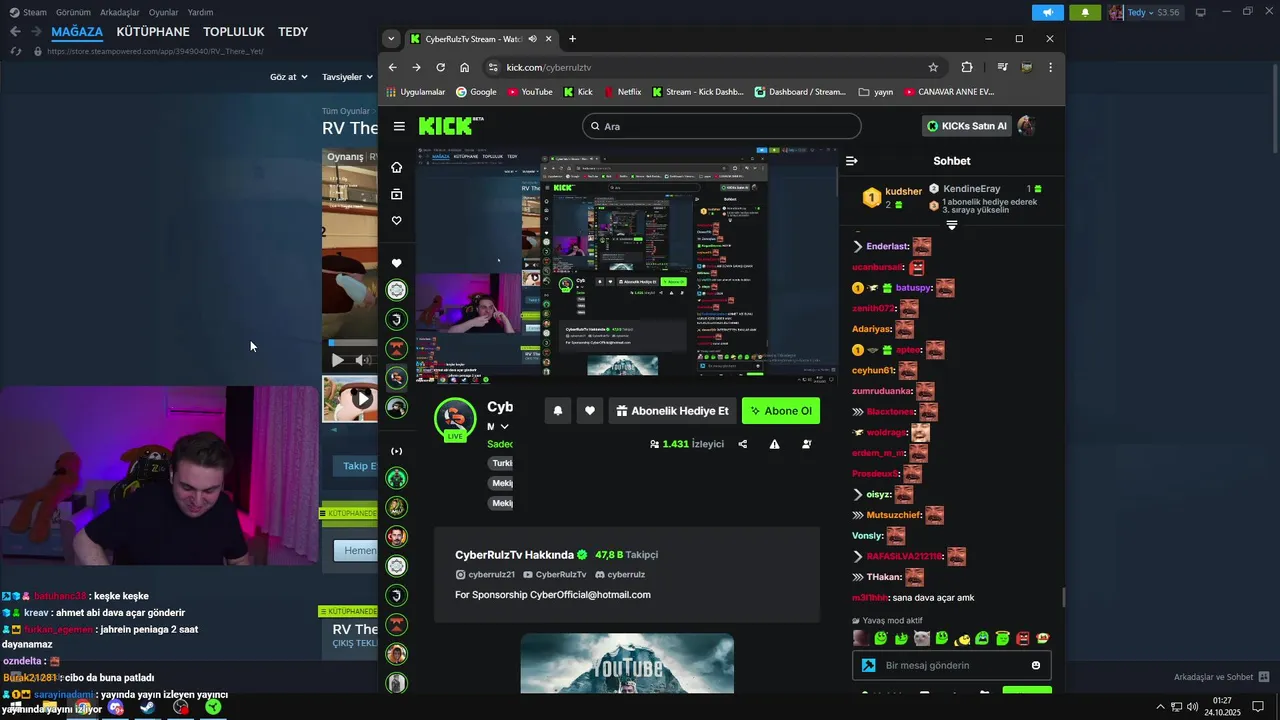Click the bell notification button for CyberRulzTv

(558, 411)
